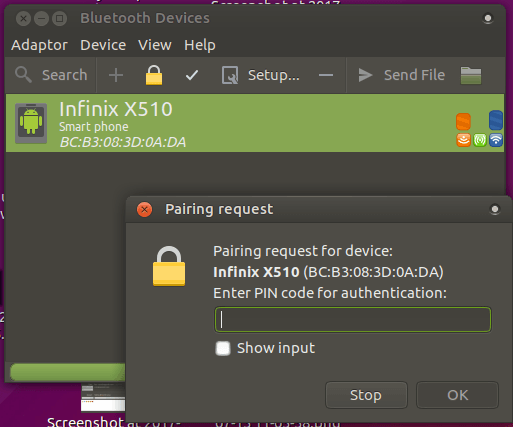Click the Setup... toolbar label
This screenshot has height=427, width=513.
point(274,75)
